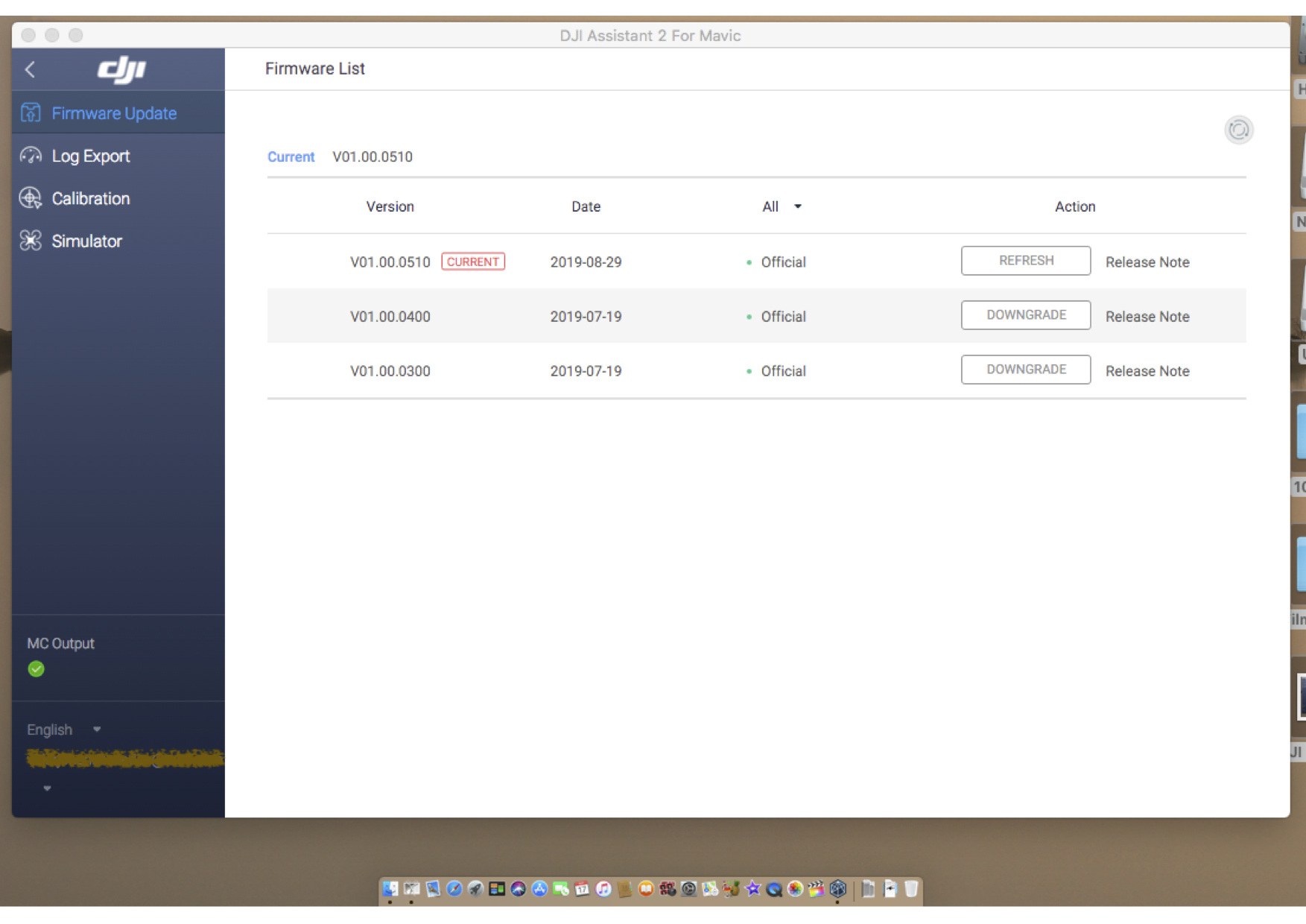Open Release Note for V01.00.0510

(x=1147, y=262)
